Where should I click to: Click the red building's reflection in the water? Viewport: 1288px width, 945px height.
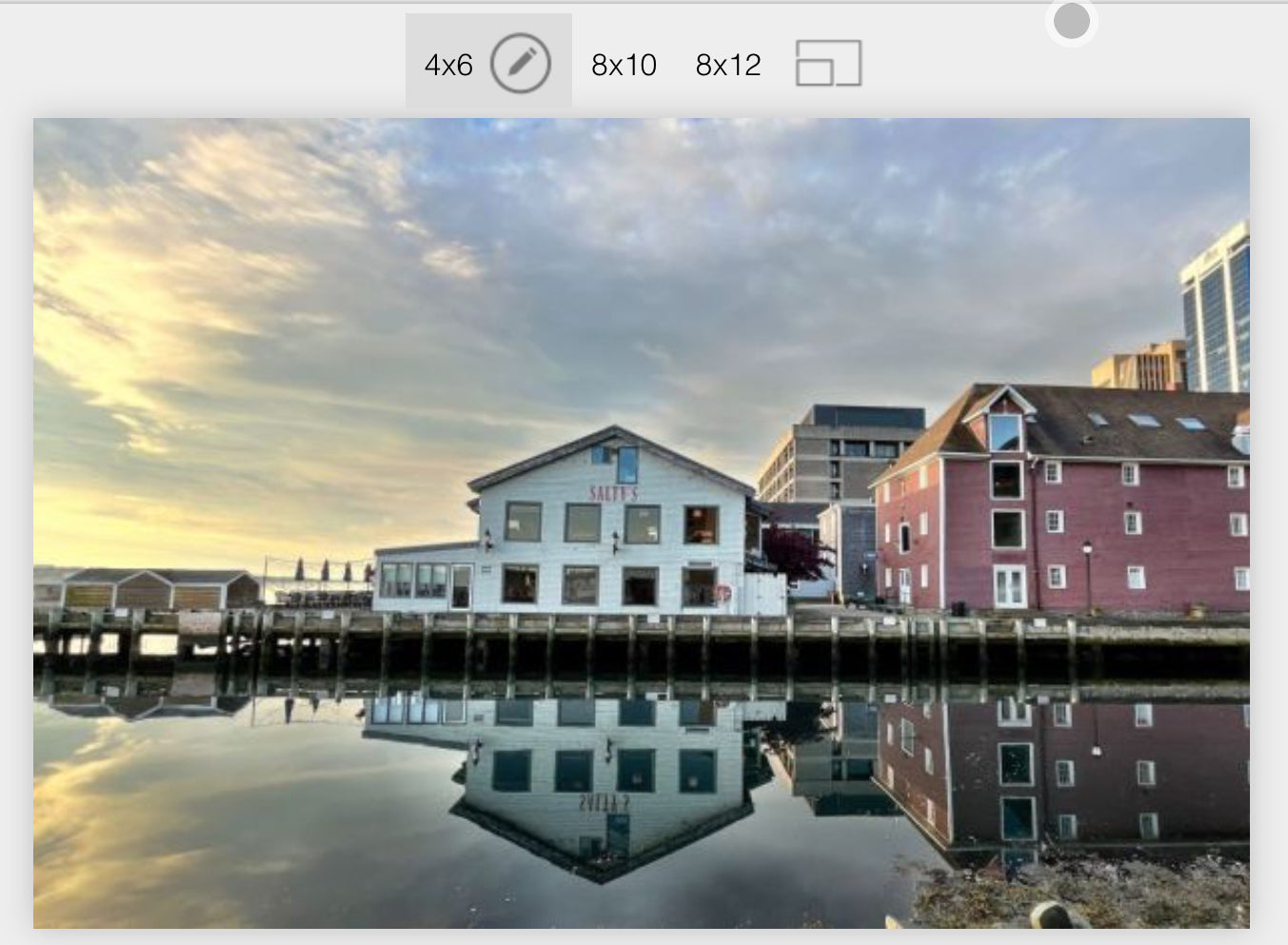point(1066,771)
